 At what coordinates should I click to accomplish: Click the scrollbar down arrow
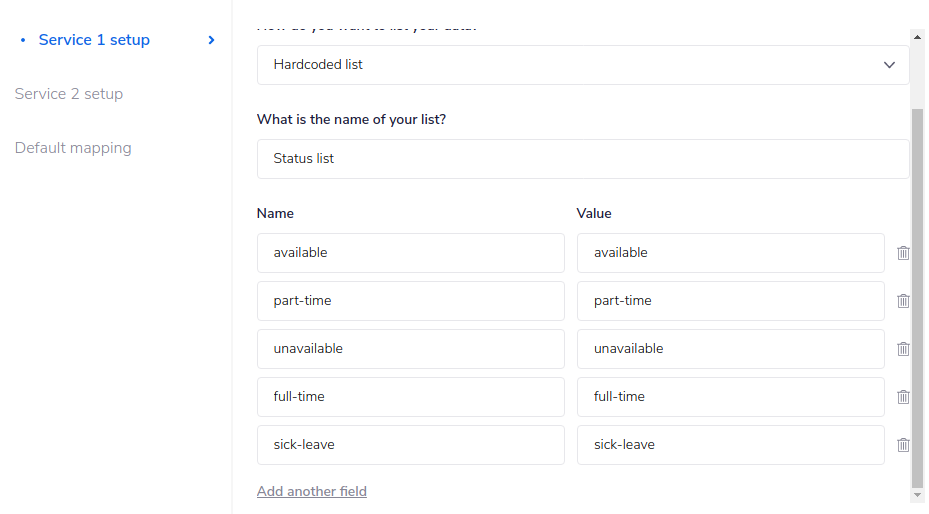coord(918,494)
